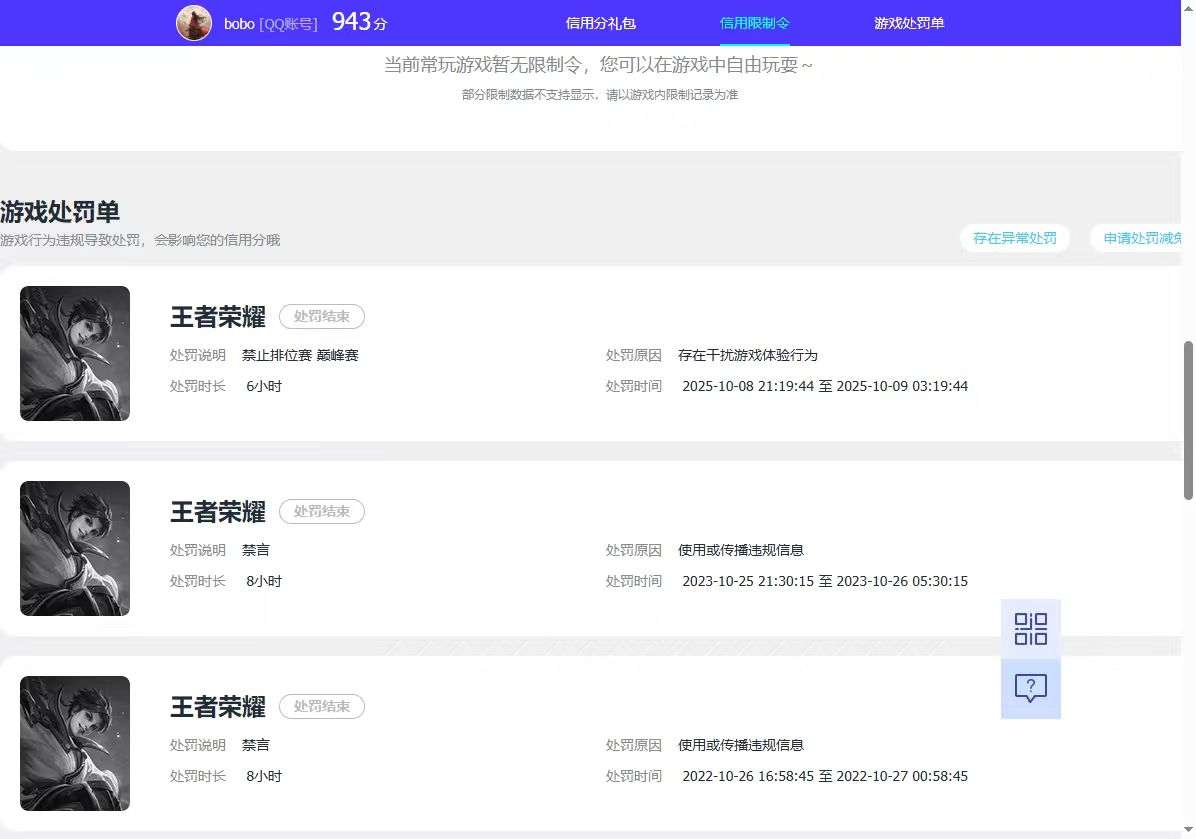The height and width of the screenshot is (839, 1196).
Task: Switch to 信用限制令 tab
Action: 754,23
